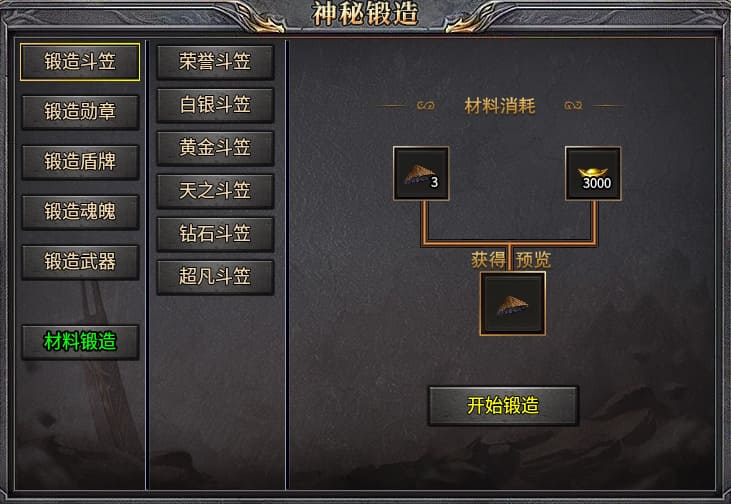The image size is (731, 504).
Task: Click the forged hat result preview icon
Action: pyautogui.click(x=512, y=304)
